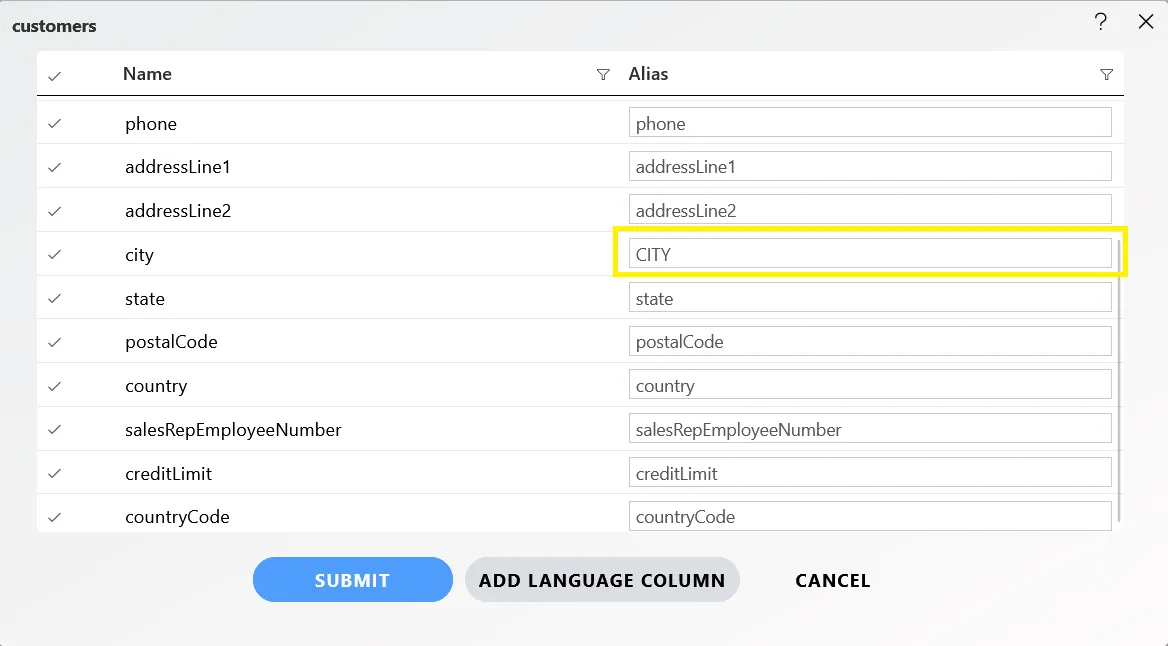Toggle the select-all checkmark in header
The width and height of the screenshot is (1168, 646).
pos(54,76)
